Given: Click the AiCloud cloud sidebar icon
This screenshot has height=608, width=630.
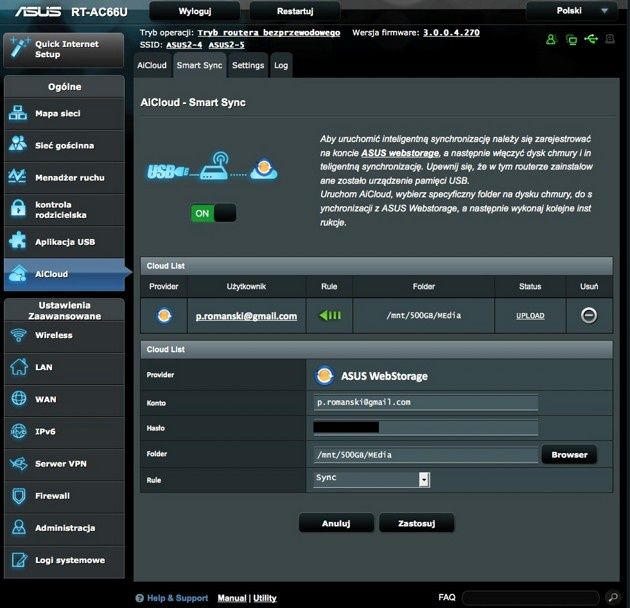Looking at the screenshot, I should click(x=18, y=273).
